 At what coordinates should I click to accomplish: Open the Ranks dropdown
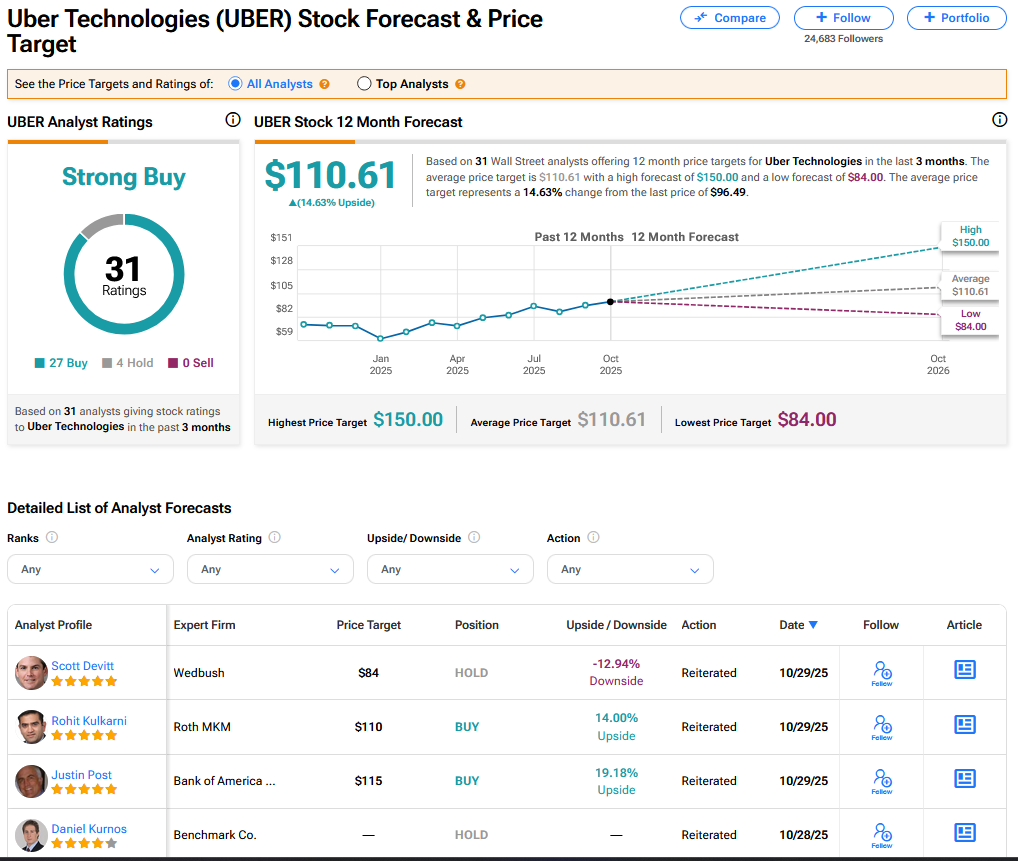tap(90, 569)
